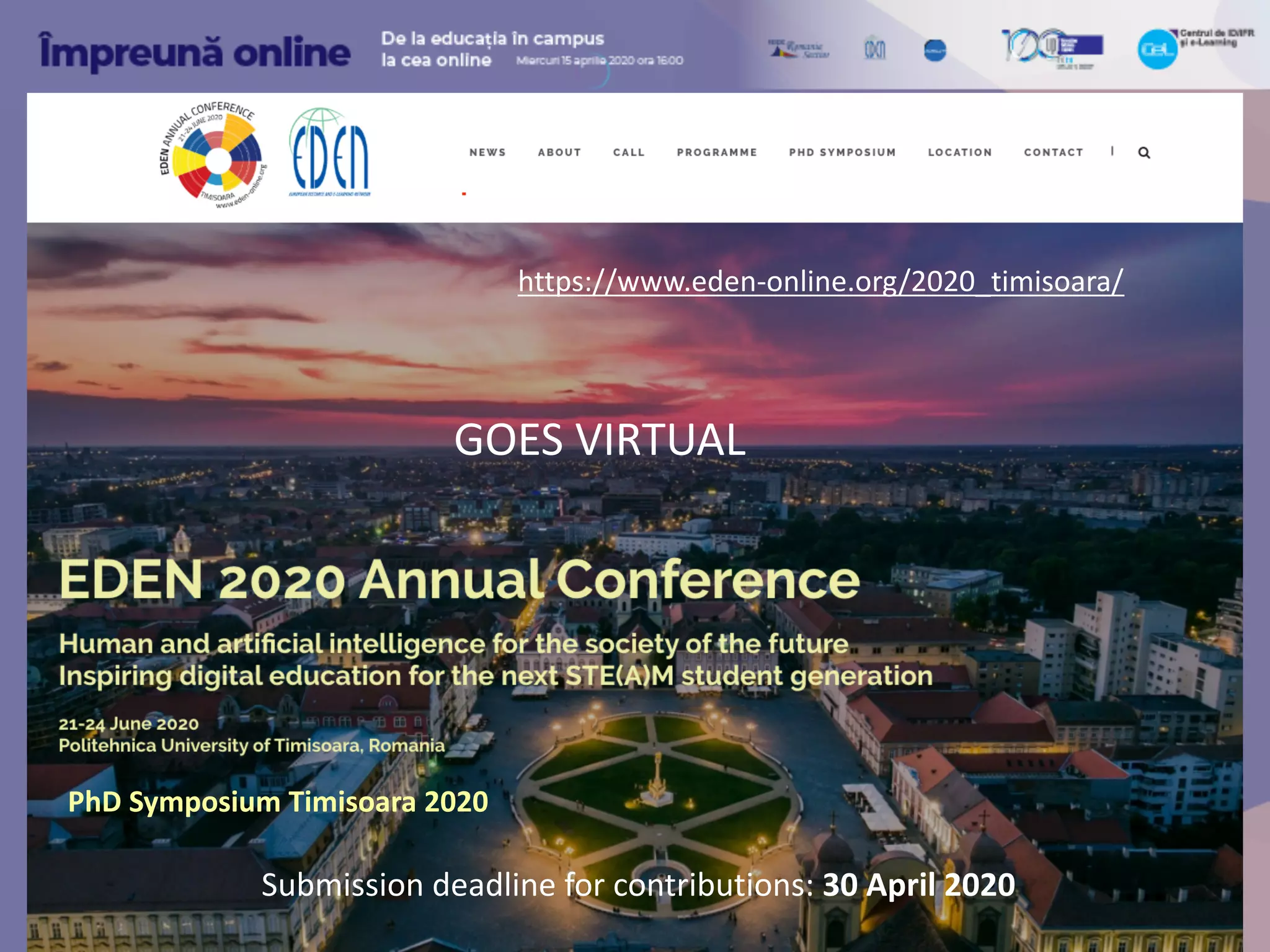The height and width of the screenshot is (952, 1270).
Task: Click the dark blue round logo in banner
Action: pyautogui.click(x=935, y=50)
